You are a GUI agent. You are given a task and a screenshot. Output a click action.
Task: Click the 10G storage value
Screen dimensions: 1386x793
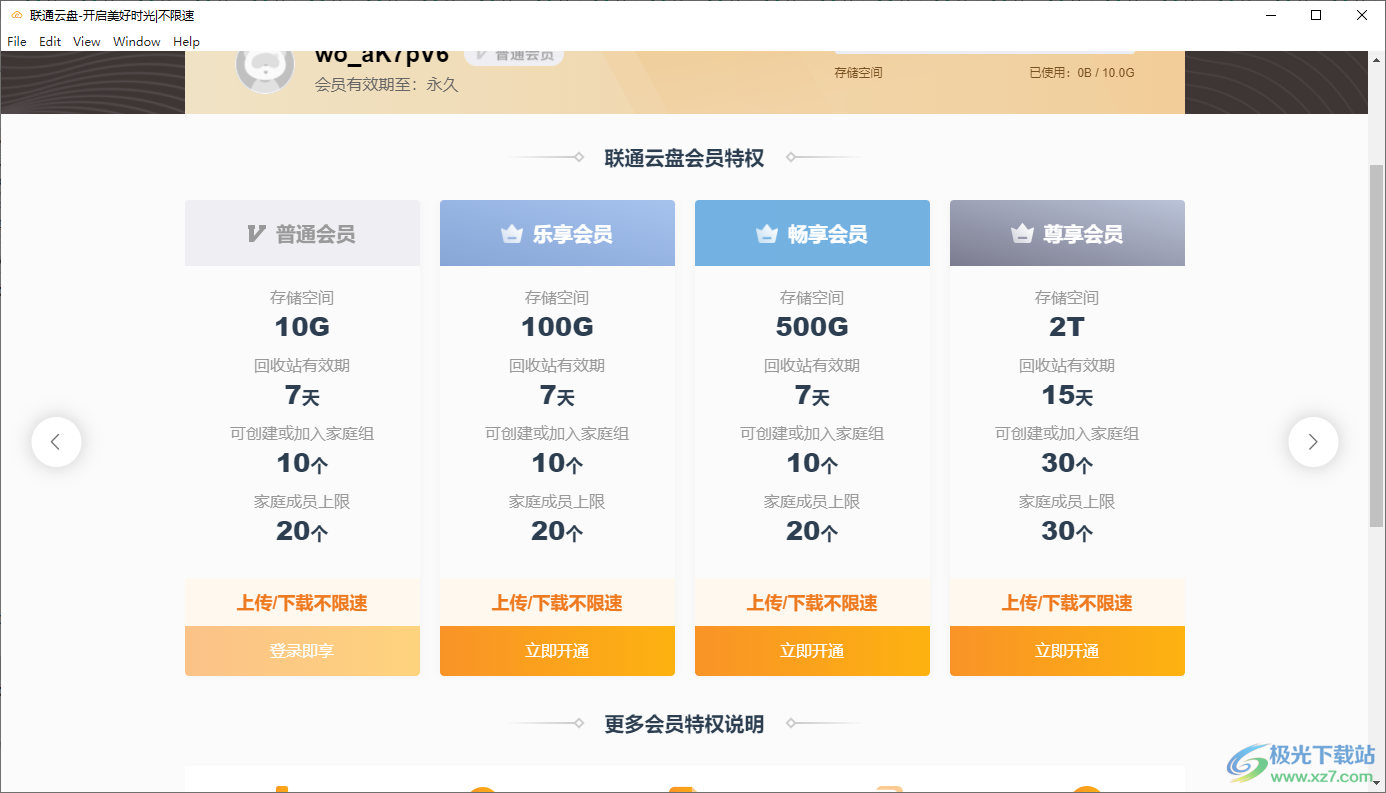302,327
